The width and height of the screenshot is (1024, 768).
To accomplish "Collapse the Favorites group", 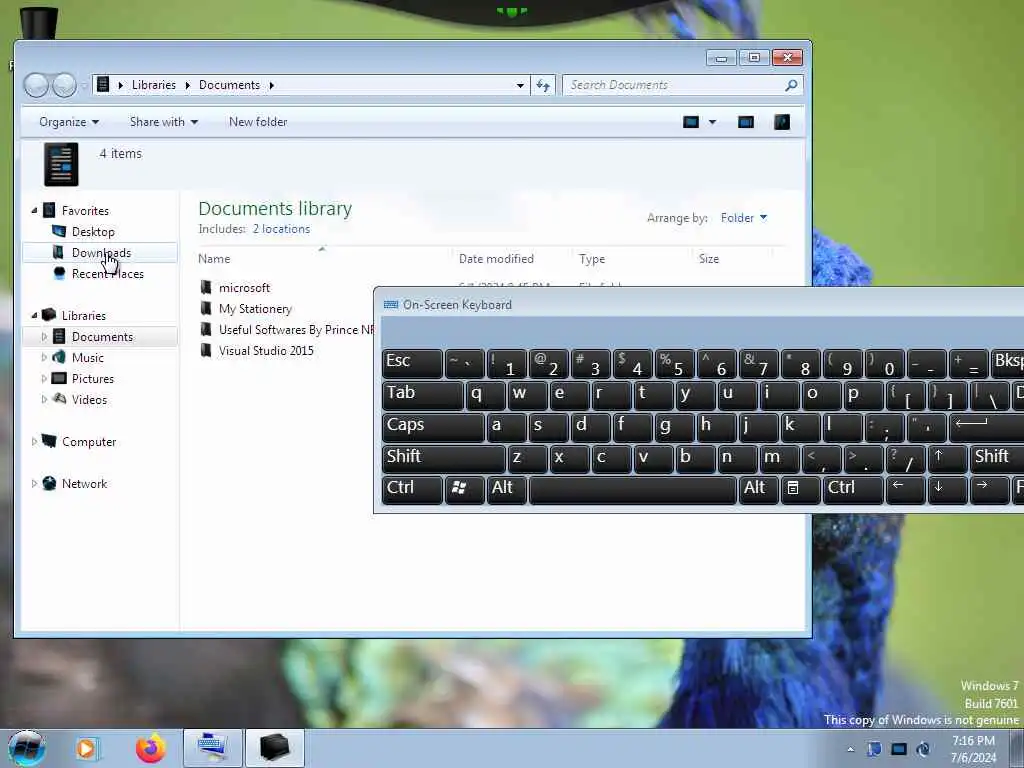I will coord(34,210).
